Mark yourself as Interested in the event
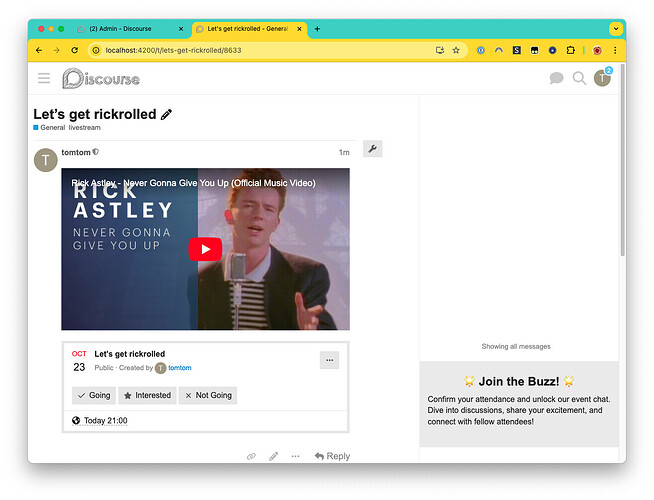Image resolution: width=654 pixels, height=500 pixels. tap(147, 395)
